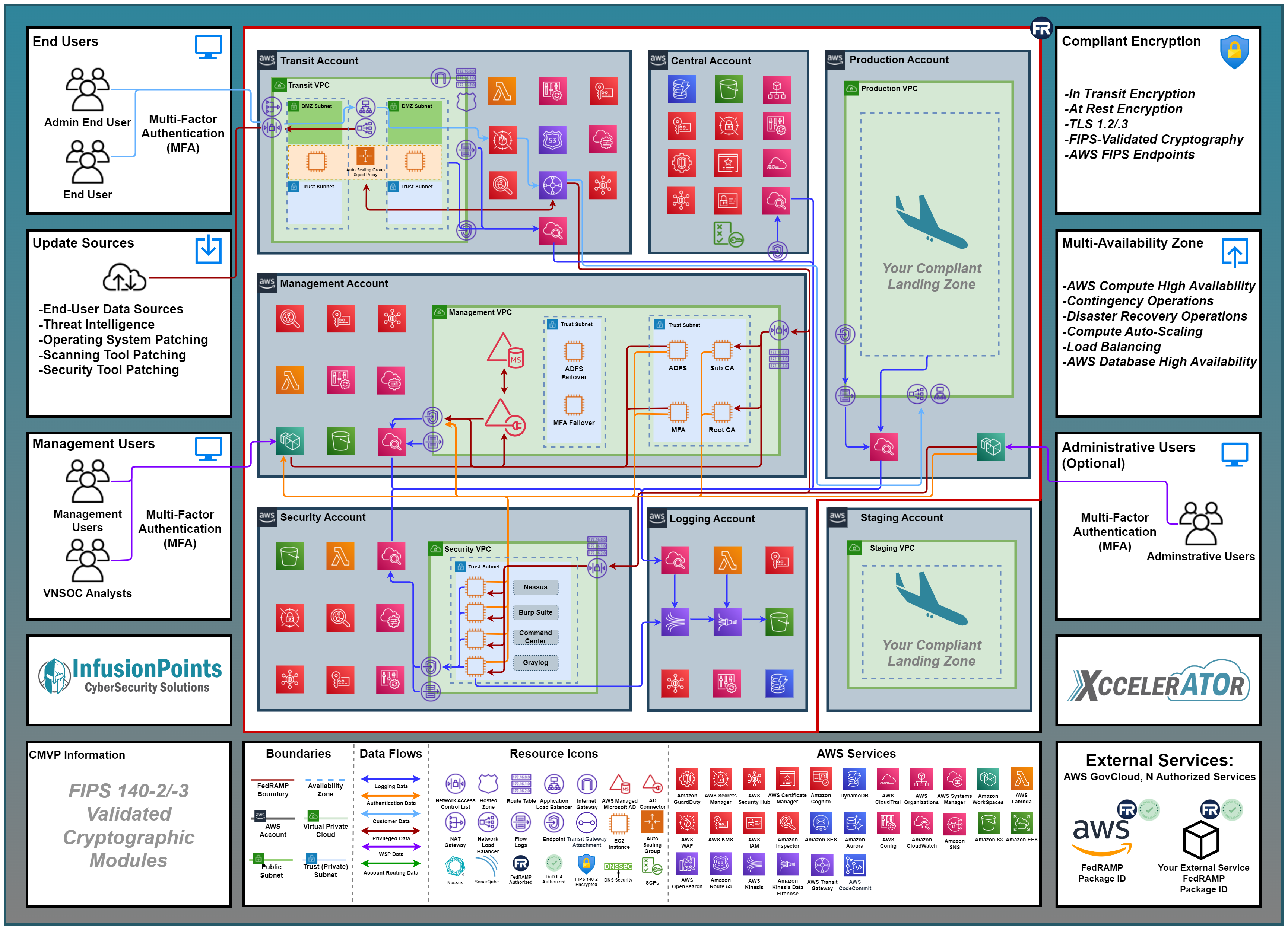The height and width of the screenshot is (930, 1288).
Task: Select the Amazon EFS legend icon
Action: click(1022, 823)
